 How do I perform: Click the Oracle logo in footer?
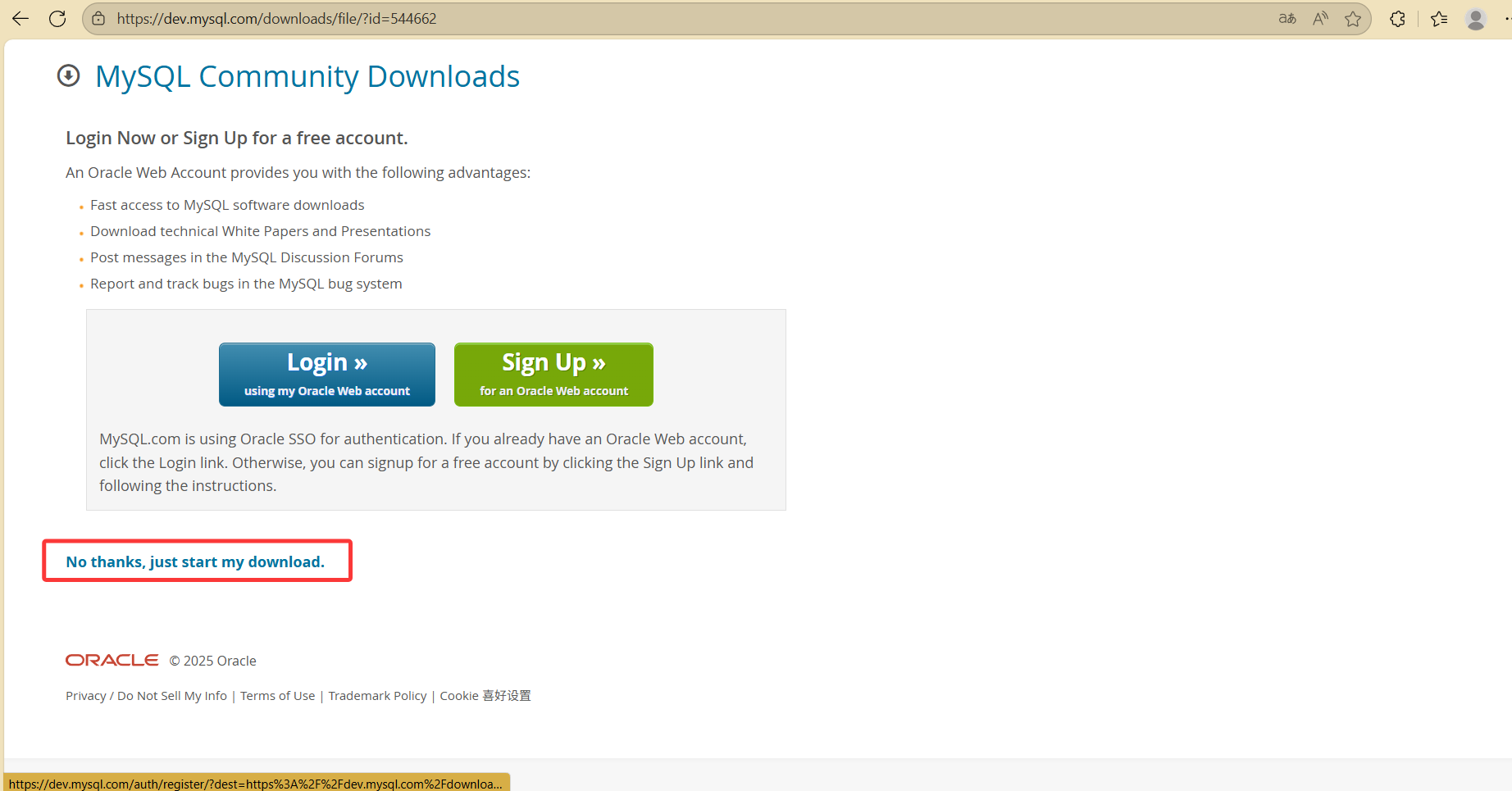(112, 660)
